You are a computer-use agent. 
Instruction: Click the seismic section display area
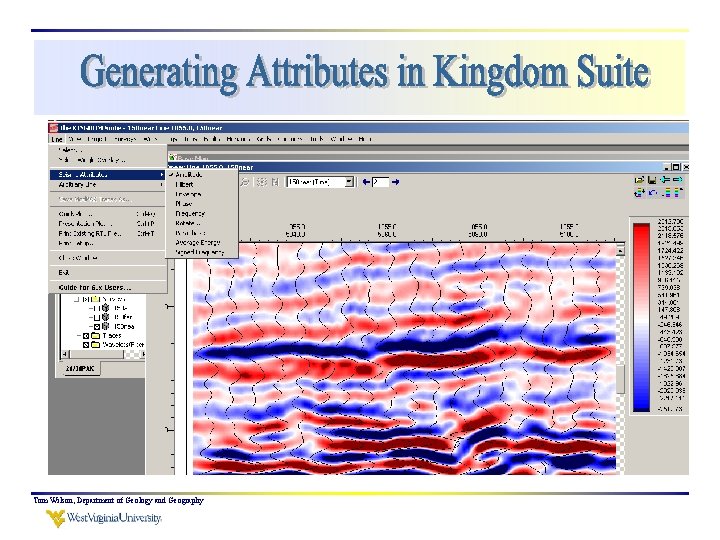coord(404,358)
